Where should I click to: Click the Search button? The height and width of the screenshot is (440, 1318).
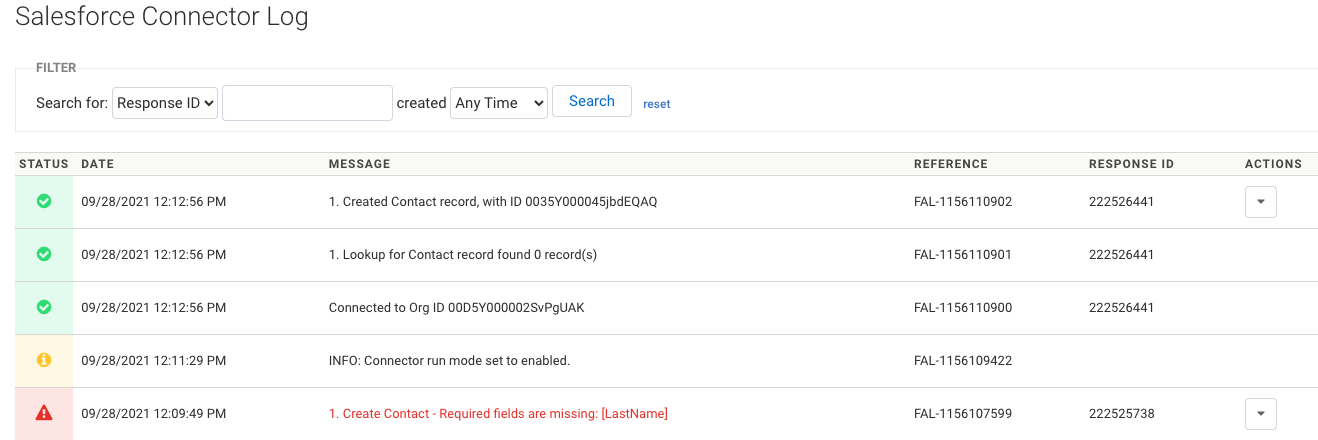[592, 101]
